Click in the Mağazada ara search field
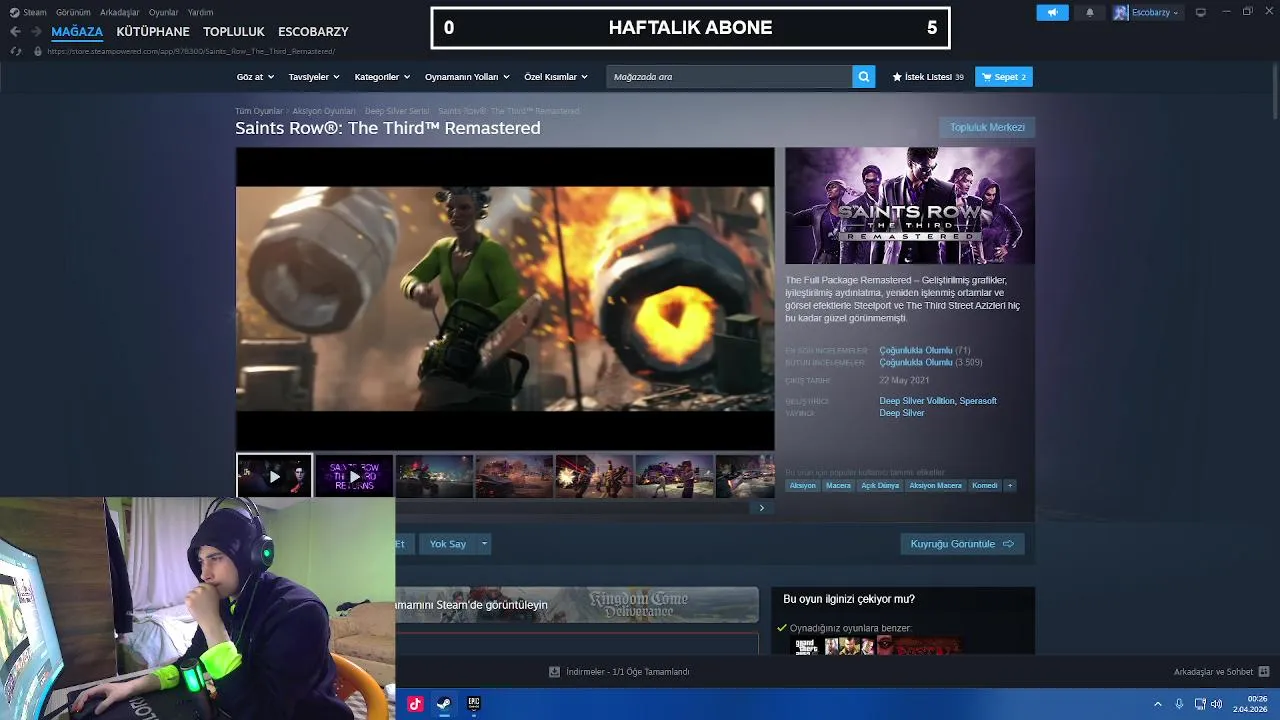1280x720 pixels. click(730, 77)
